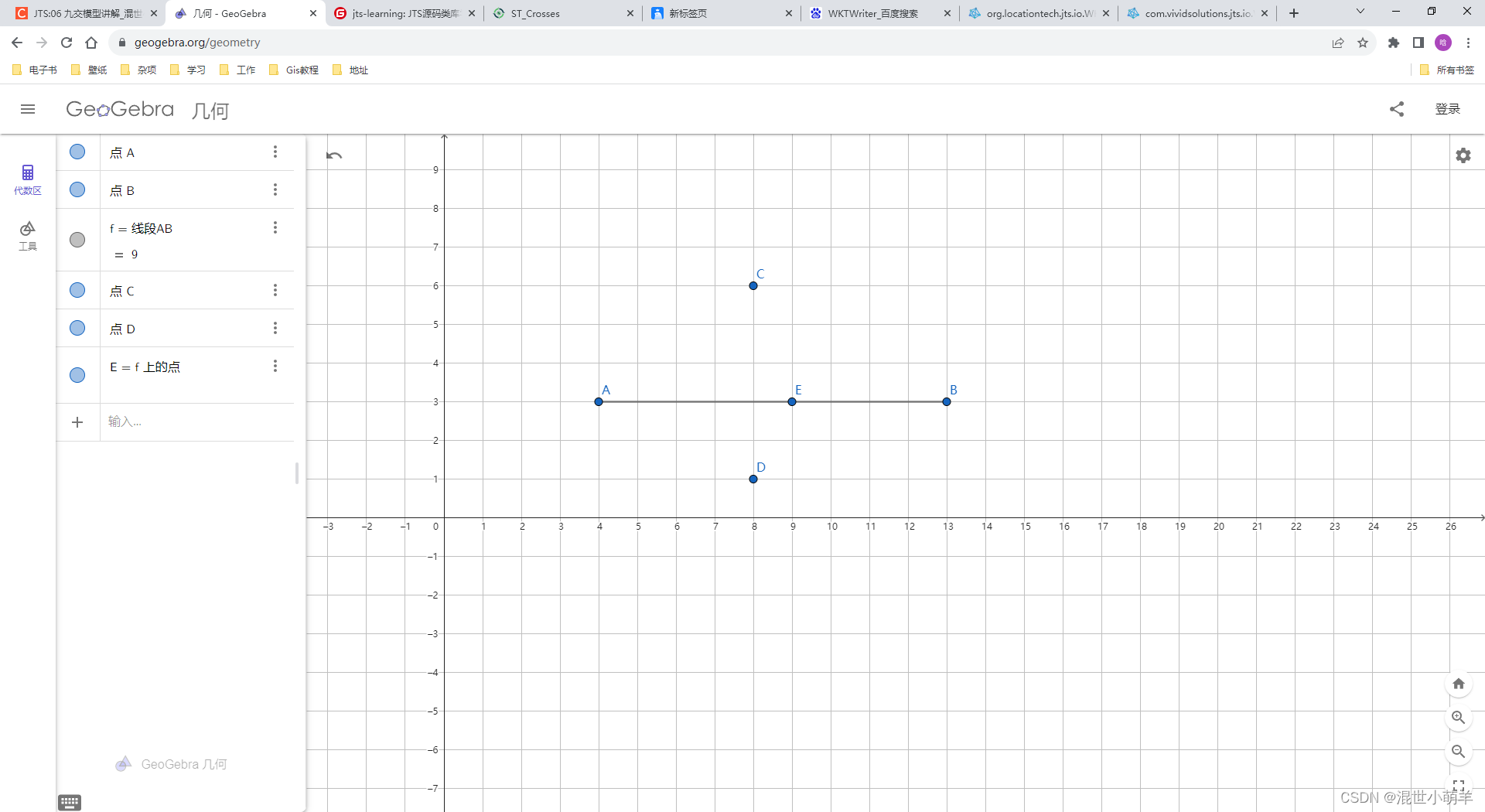Open more options for f = 线段AB
This screenshot has height=812, width=1485.
pos(275,227)
